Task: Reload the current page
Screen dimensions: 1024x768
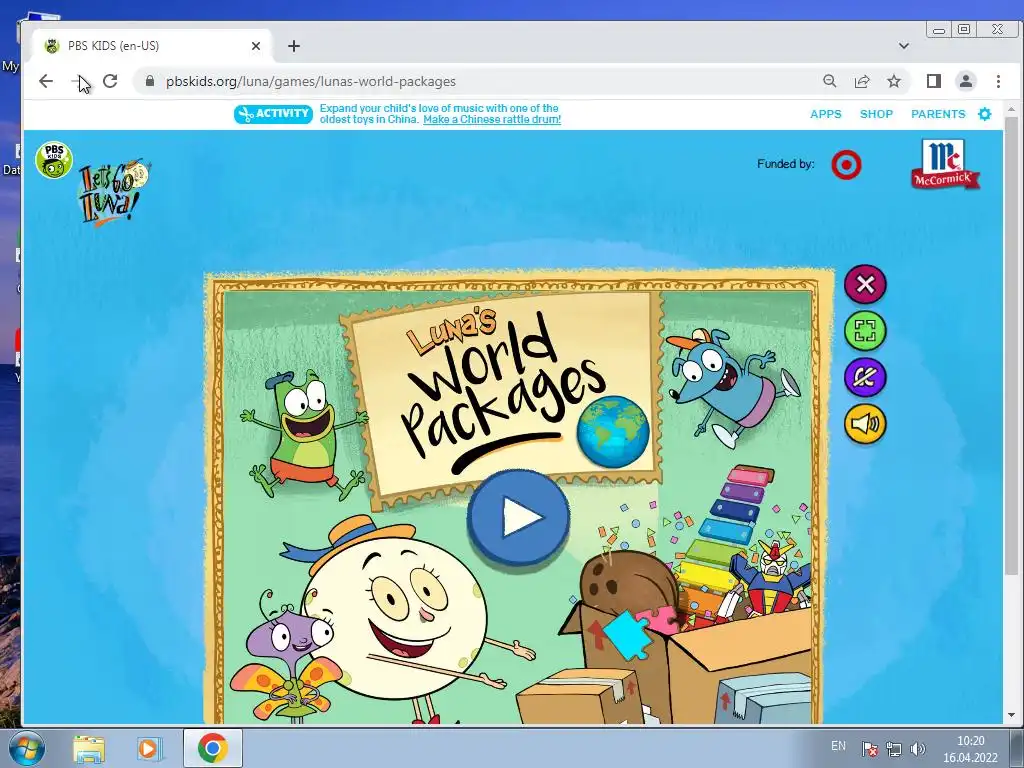Action: point(110,81)
